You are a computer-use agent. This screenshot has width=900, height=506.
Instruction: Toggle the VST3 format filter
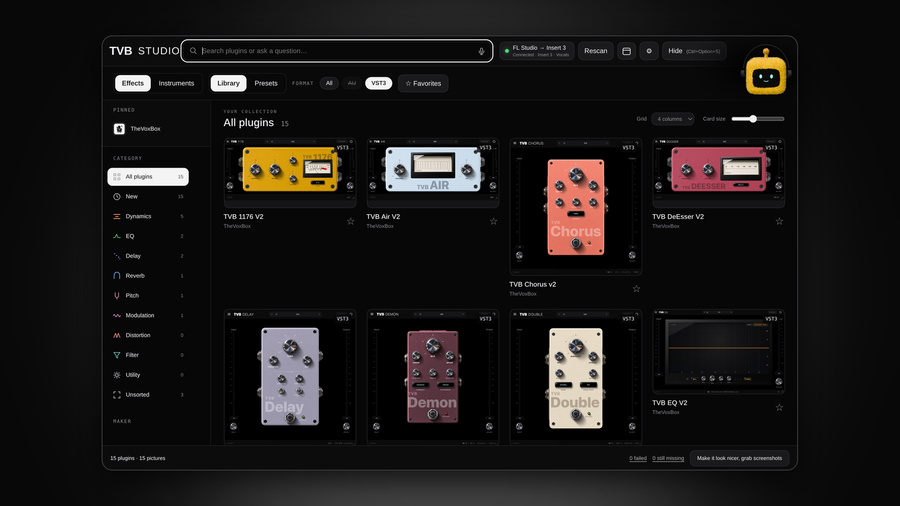pyautogui.click(x=378, y=83)
